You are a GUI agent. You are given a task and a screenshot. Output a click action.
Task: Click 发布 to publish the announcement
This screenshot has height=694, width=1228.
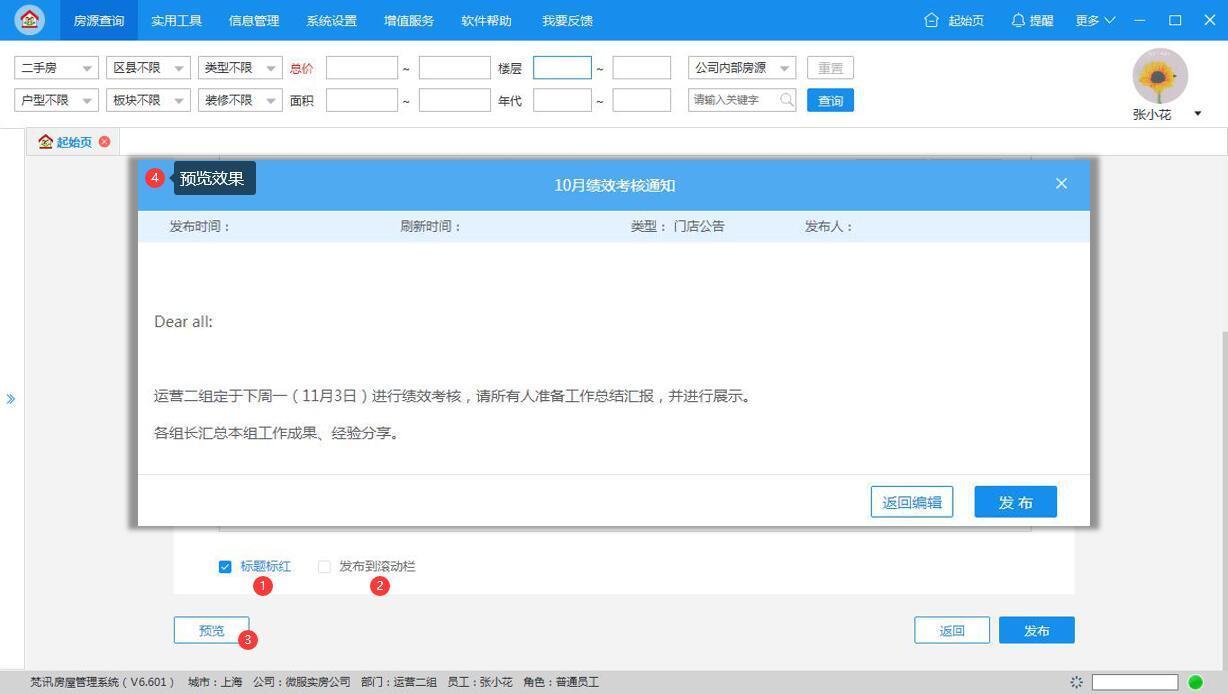click(1015, 502)
